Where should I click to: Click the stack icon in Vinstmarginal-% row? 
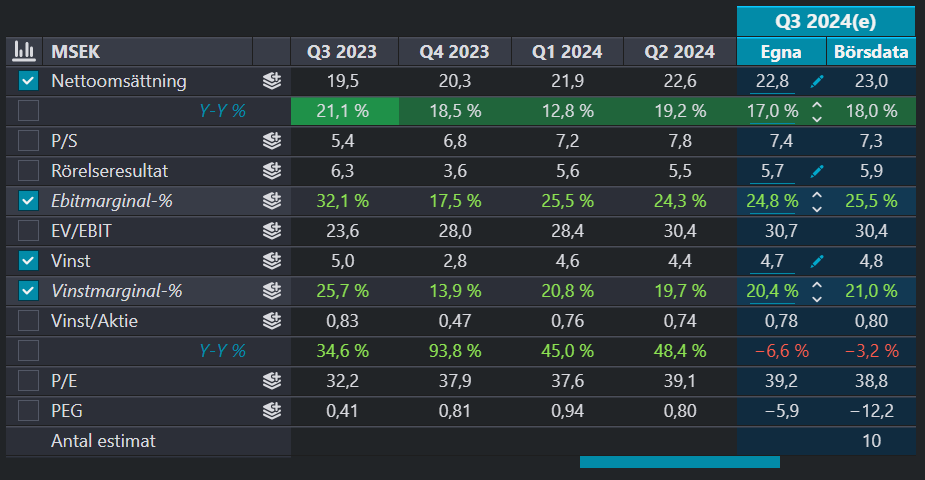[272, 291]
